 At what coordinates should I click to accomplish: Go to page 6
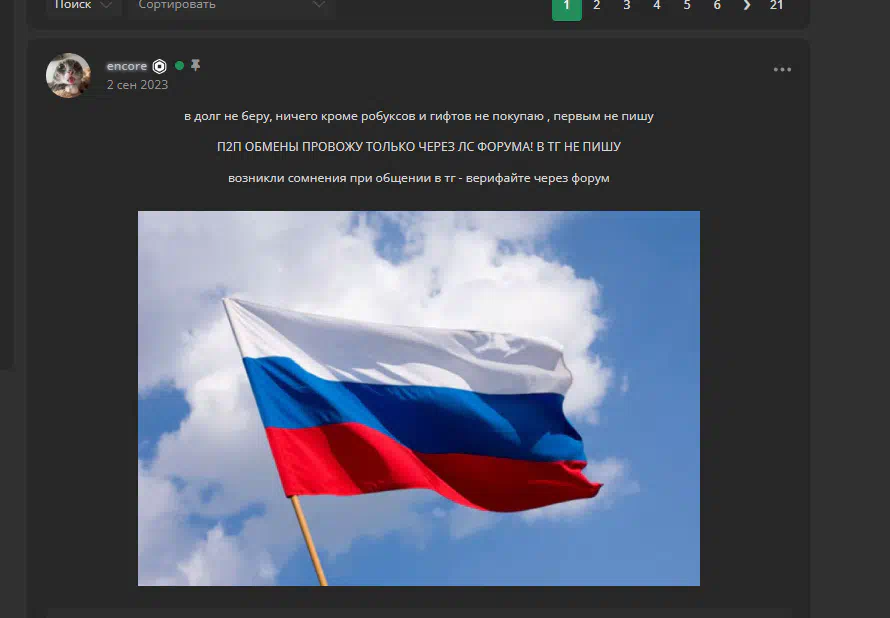click(x=717, y=6)
